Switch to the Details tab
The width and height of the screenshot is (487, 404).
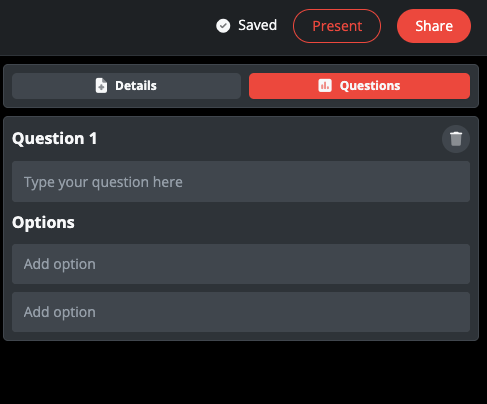pos(126,86)
